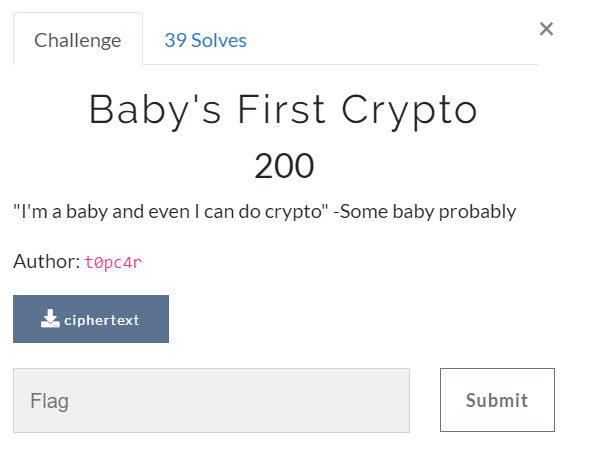The image size is (594, 458).
Task: Click the word 'First' in the heading
Action: click(x=281, y=109)
